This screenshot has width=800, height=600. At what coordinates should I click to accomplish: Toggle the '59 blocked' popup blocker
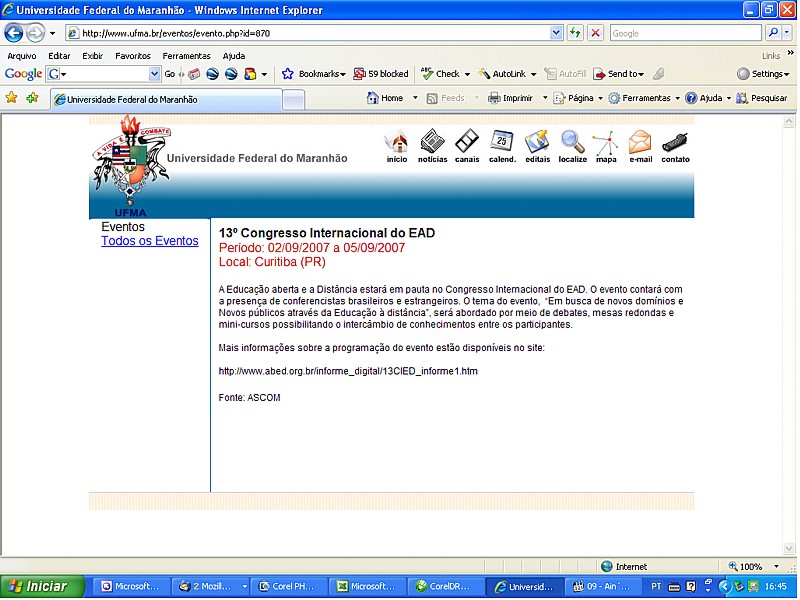point(381,74)
